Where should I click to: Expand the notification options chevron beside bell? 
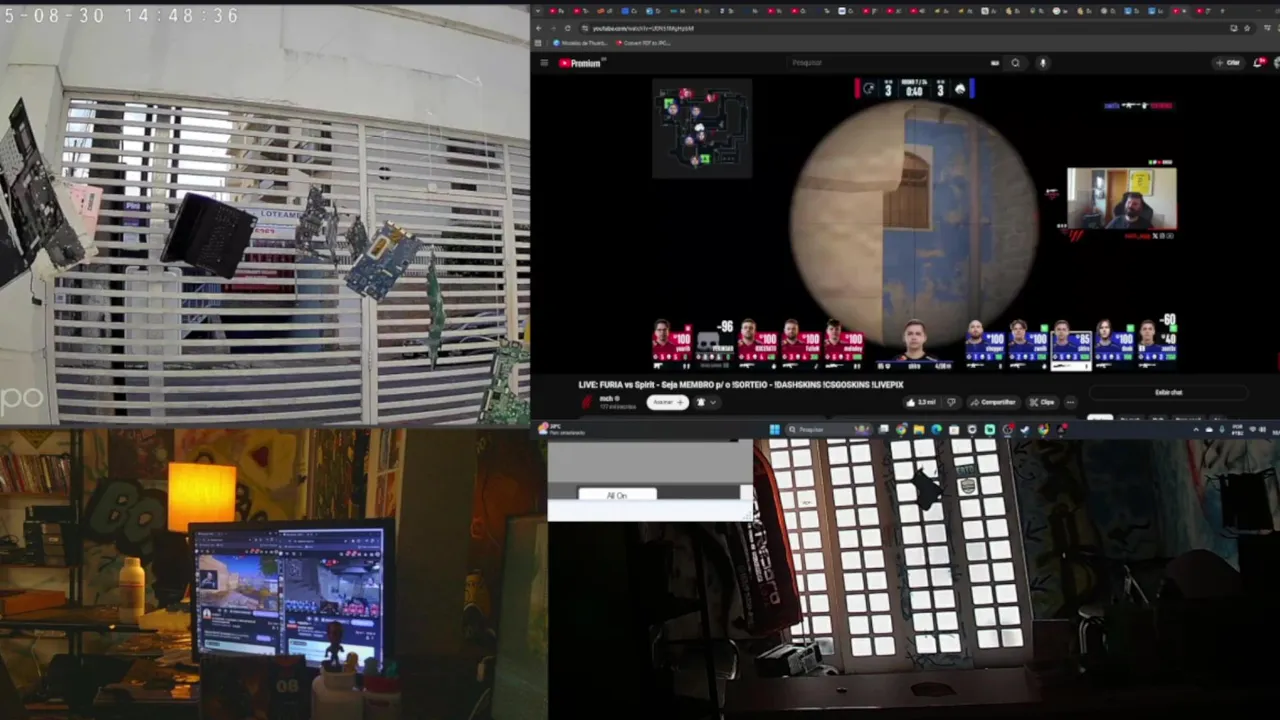pos(713,402)
